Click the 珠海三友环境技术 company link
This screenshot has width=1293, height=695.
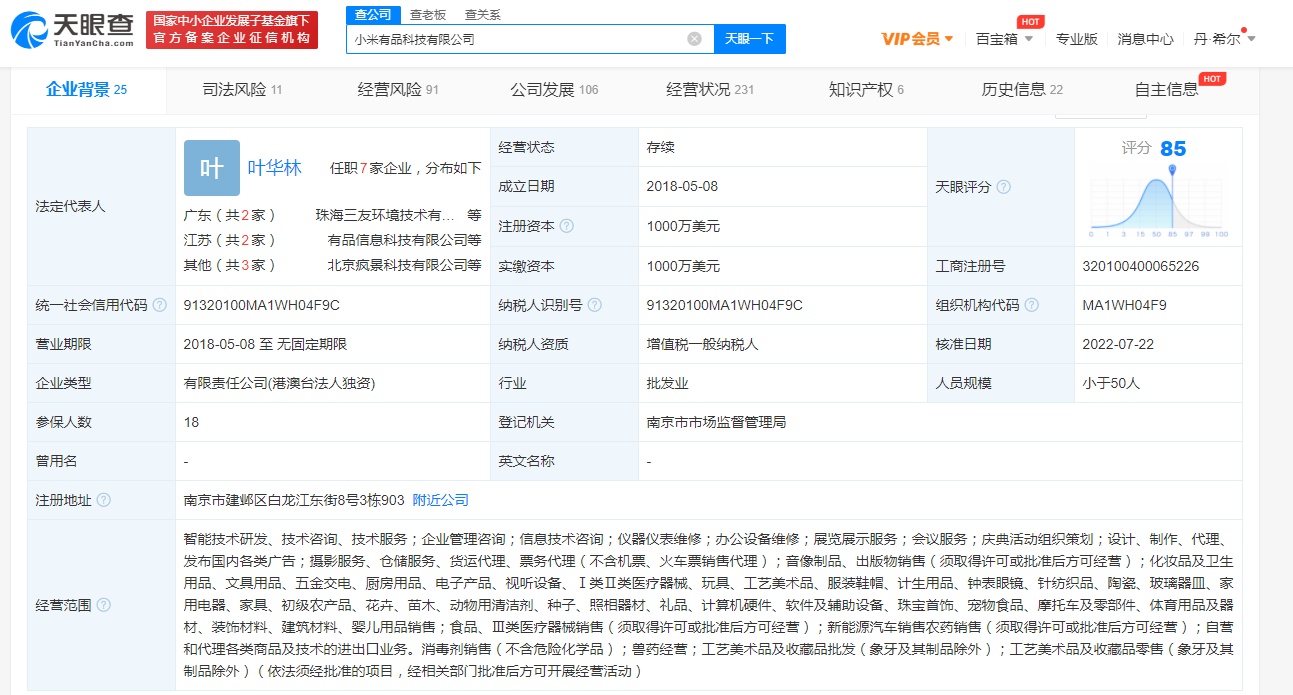[x=385, y=215]
